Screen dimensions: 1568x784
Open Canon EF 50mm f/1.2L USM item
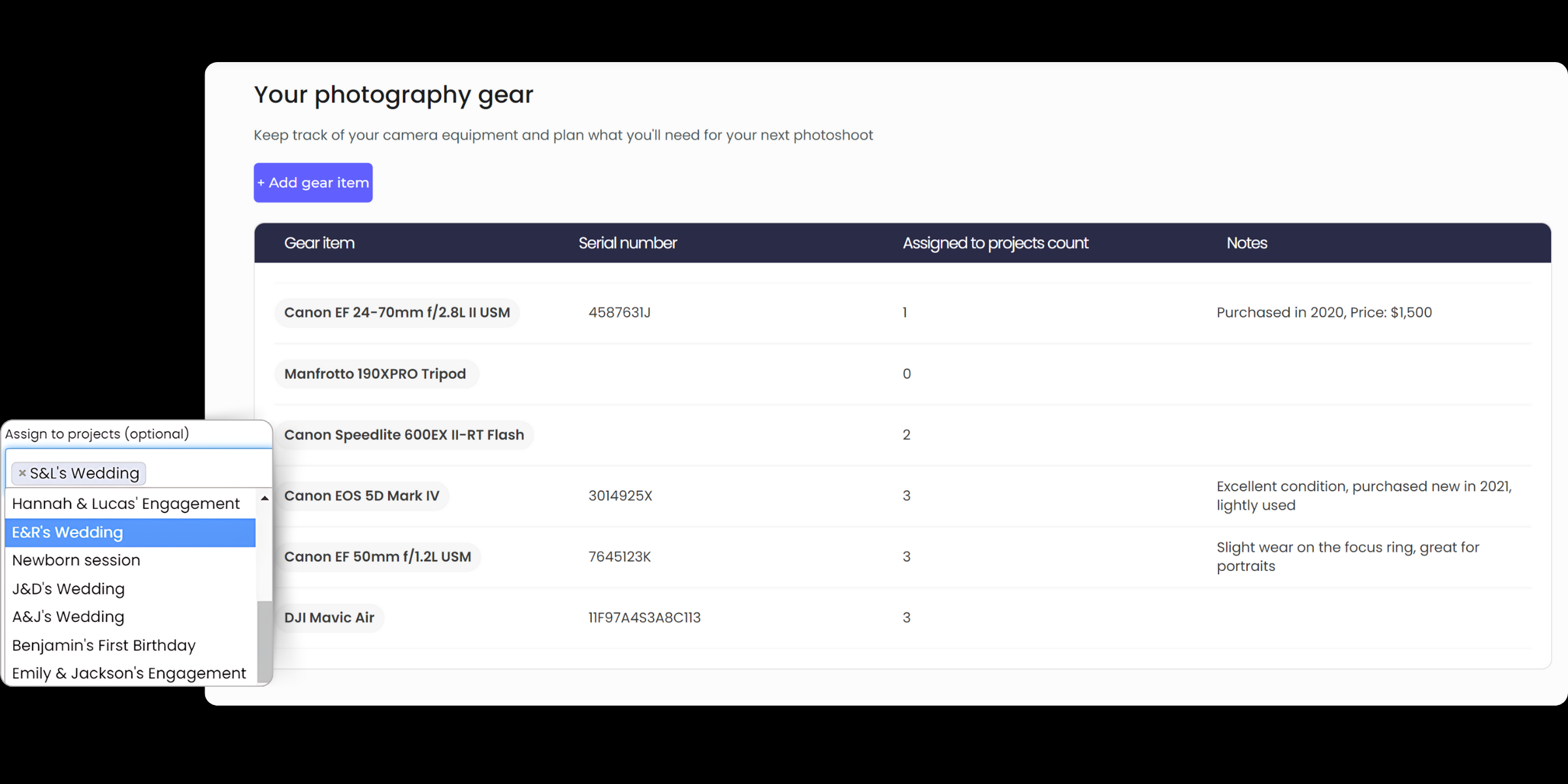378,557
